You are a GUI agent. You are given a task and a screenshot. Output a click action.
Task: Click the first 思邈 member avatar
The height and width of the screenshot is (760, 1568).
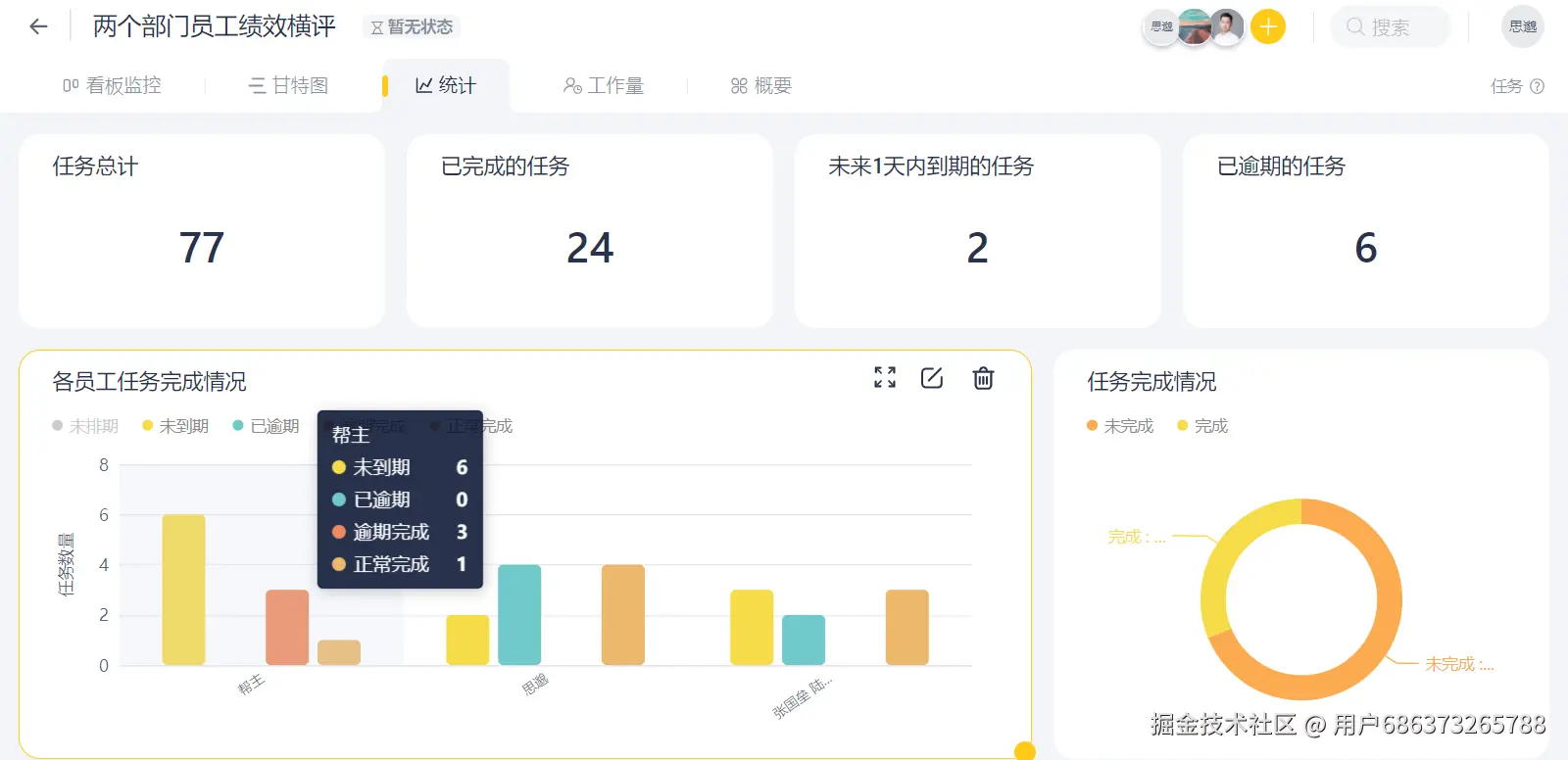tap(1161, 27)
